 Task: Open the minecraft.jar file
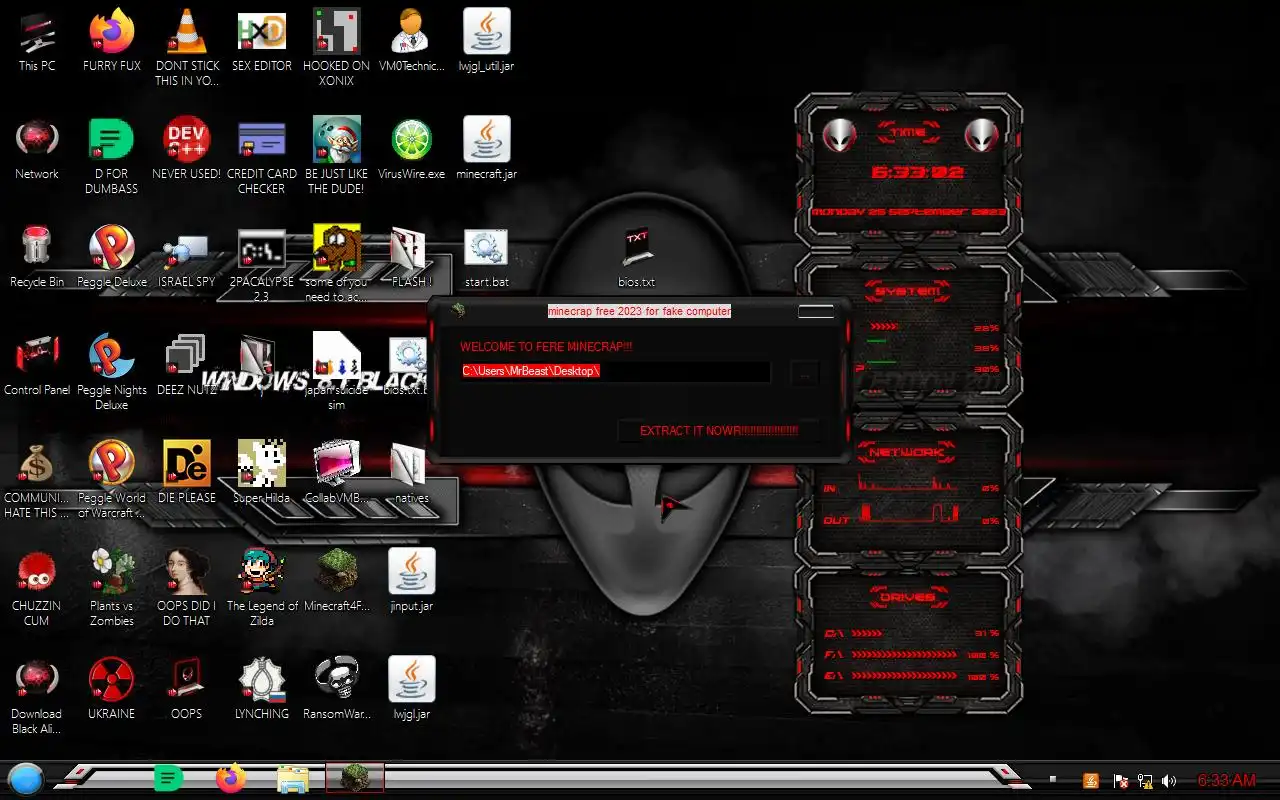486,148
